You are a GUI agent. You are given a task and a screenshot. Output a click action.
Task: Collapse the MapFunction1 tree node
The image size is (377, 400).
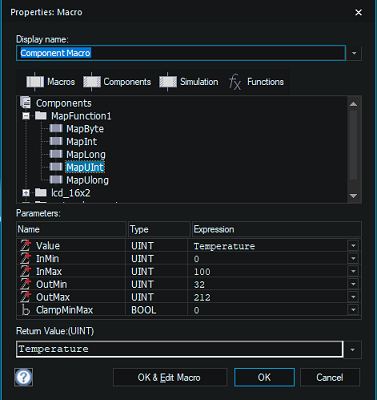[x=26, y=116]
